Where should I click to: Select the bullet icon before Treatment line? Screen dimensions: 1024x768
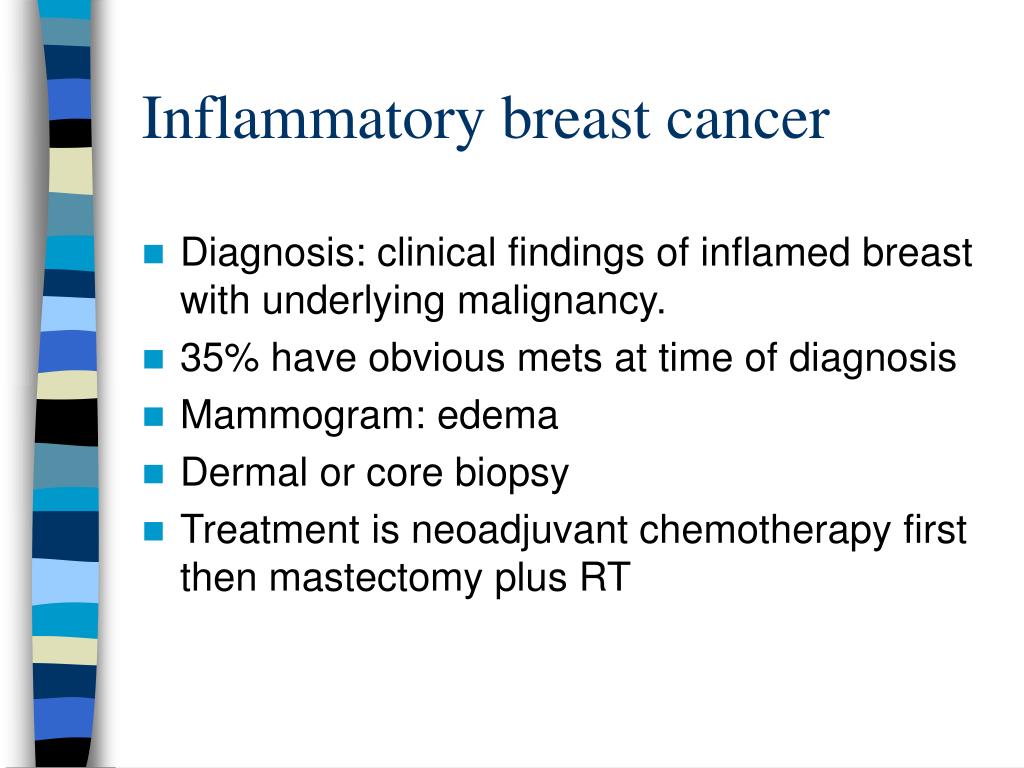(x=153, y=530)
